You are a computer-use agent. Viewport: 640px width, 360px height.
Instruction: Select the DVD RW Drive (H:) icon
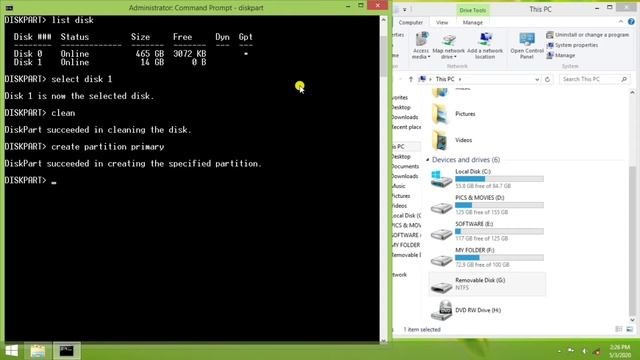tap(441, 310)
